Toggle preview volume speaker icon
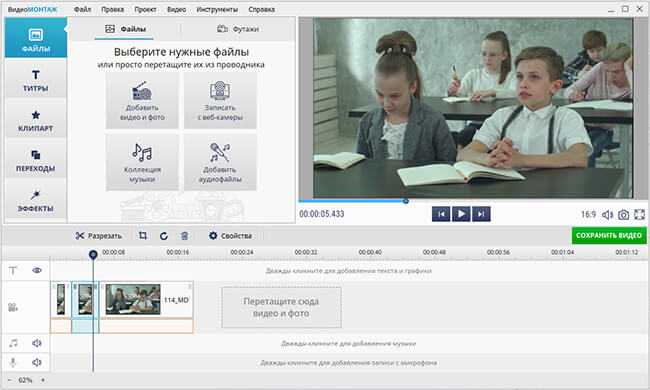 pos(607,215)
